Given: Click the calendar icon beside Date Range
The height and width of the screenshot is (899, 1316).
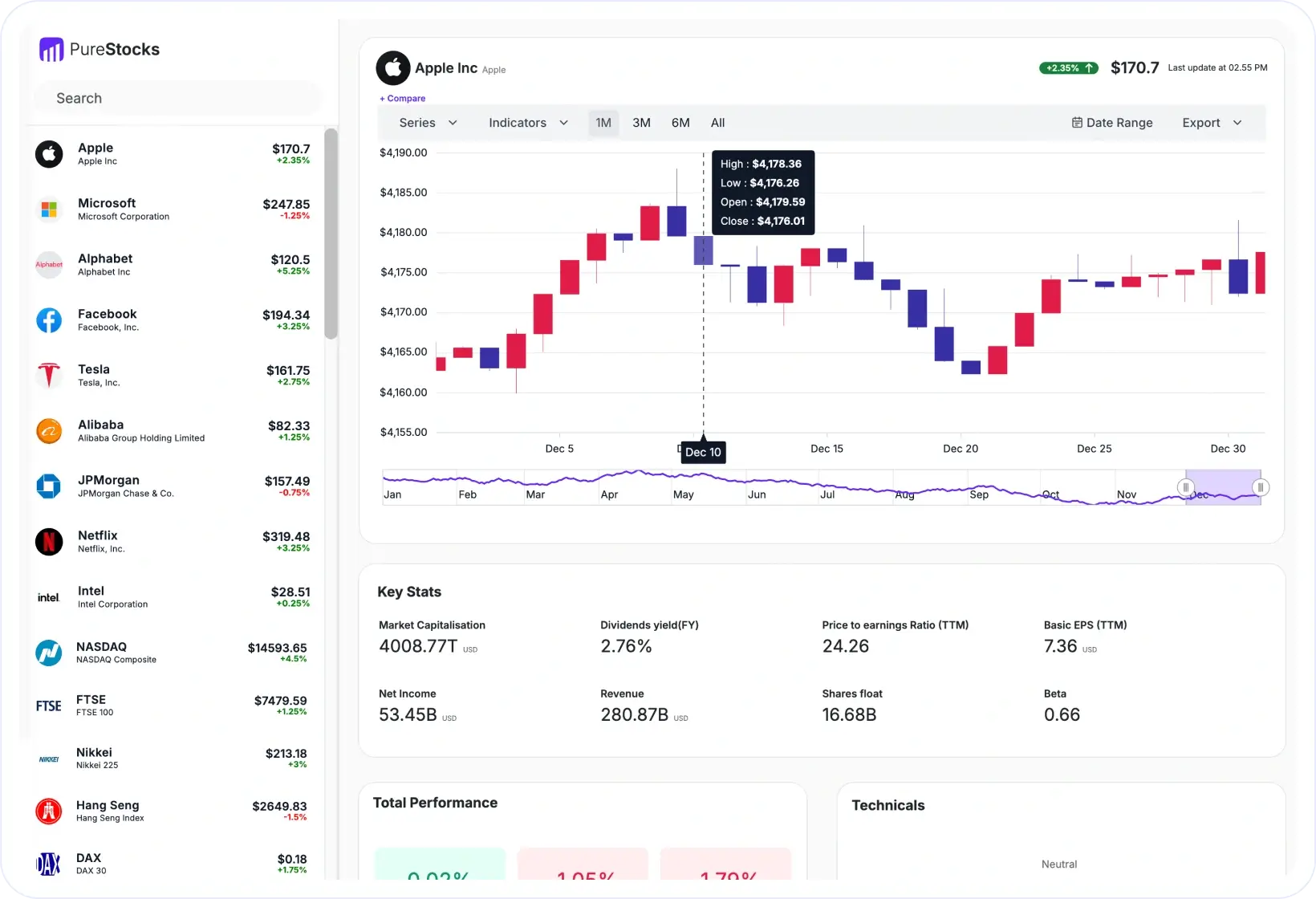Looking at the screenshot, I should (x=1077, y=123).
